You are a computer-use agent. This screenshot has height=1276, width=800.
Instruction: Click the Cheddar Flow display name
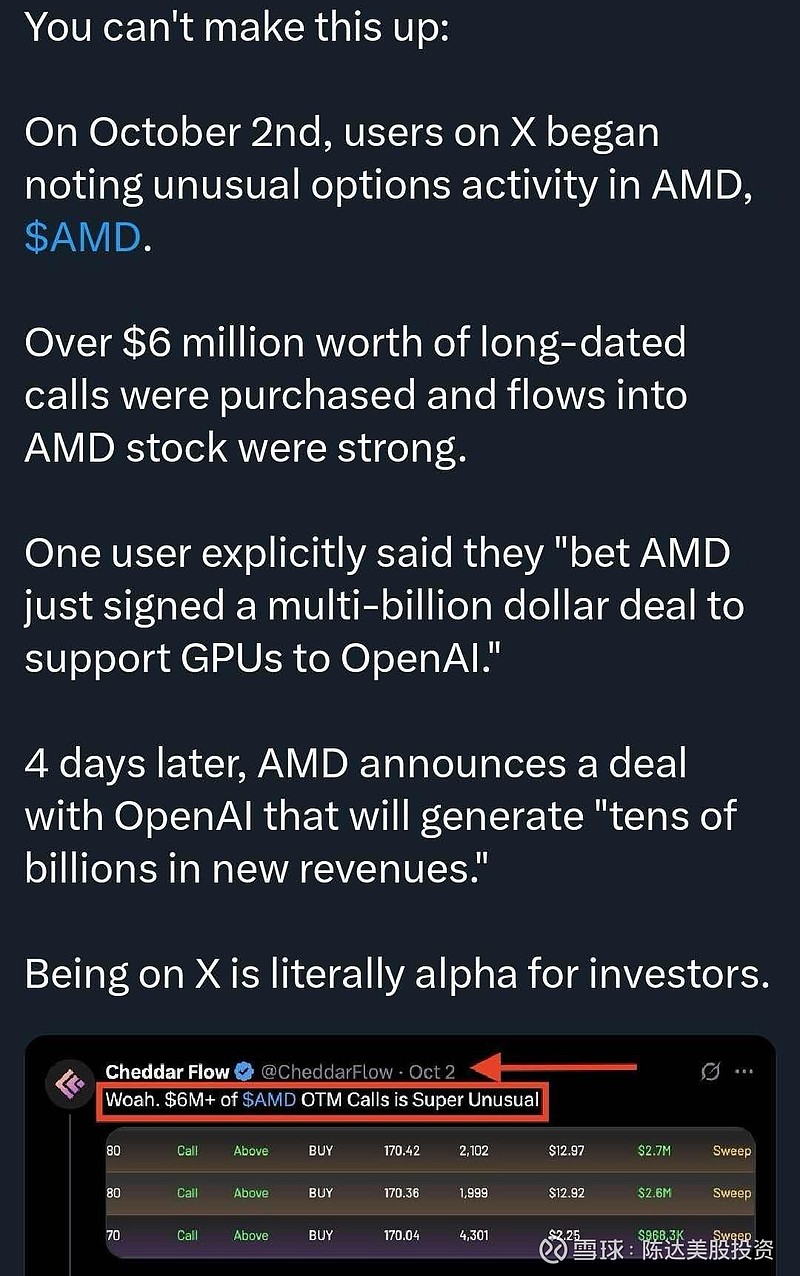pos(167,1072)
